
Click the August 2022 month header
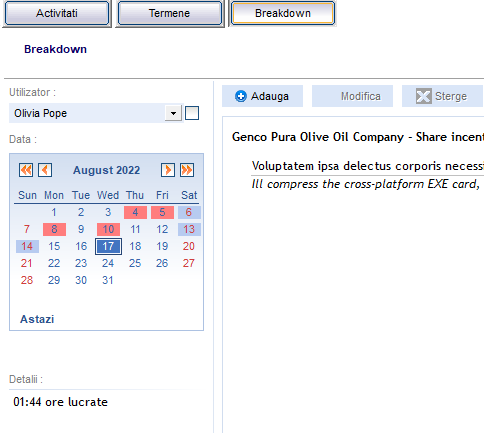(x=106, y=170)
